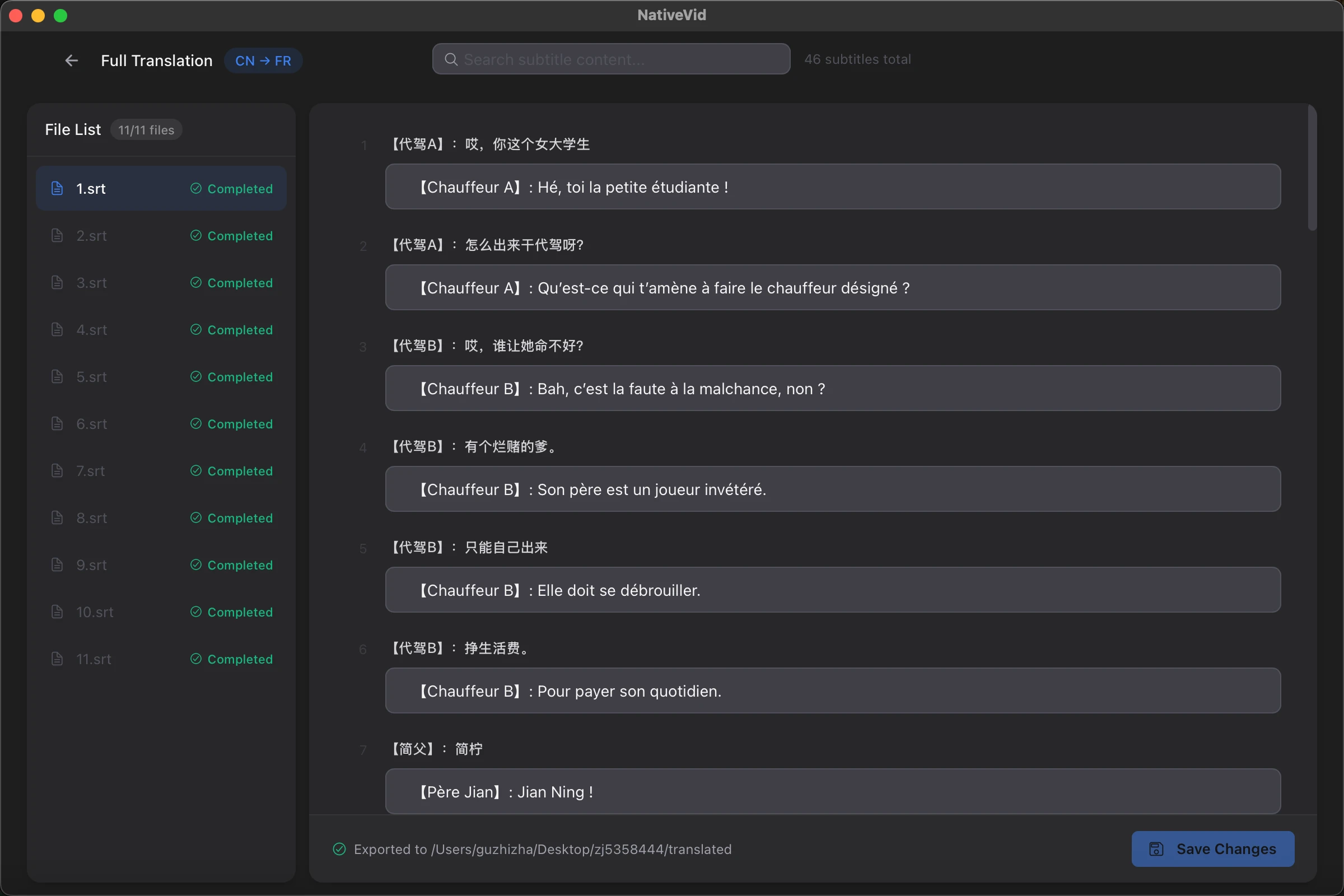Click the File List heading
The height and width of the screenshot is (896, 1344).
coord(73,130)
